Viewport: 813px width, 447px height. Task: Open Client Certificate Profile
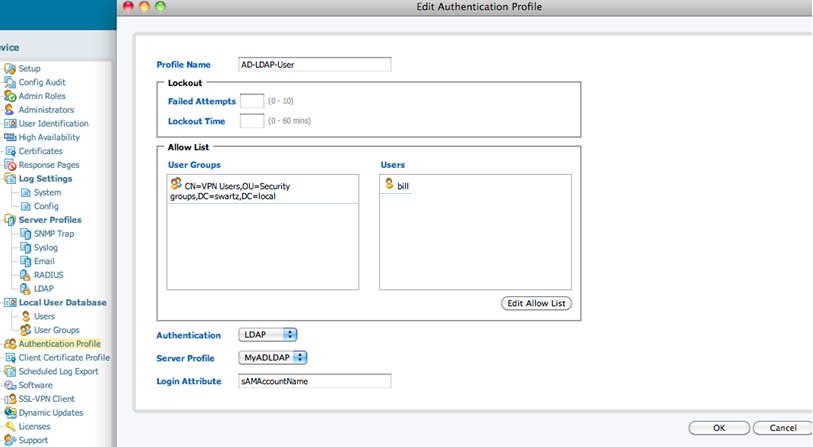(64, 358)
